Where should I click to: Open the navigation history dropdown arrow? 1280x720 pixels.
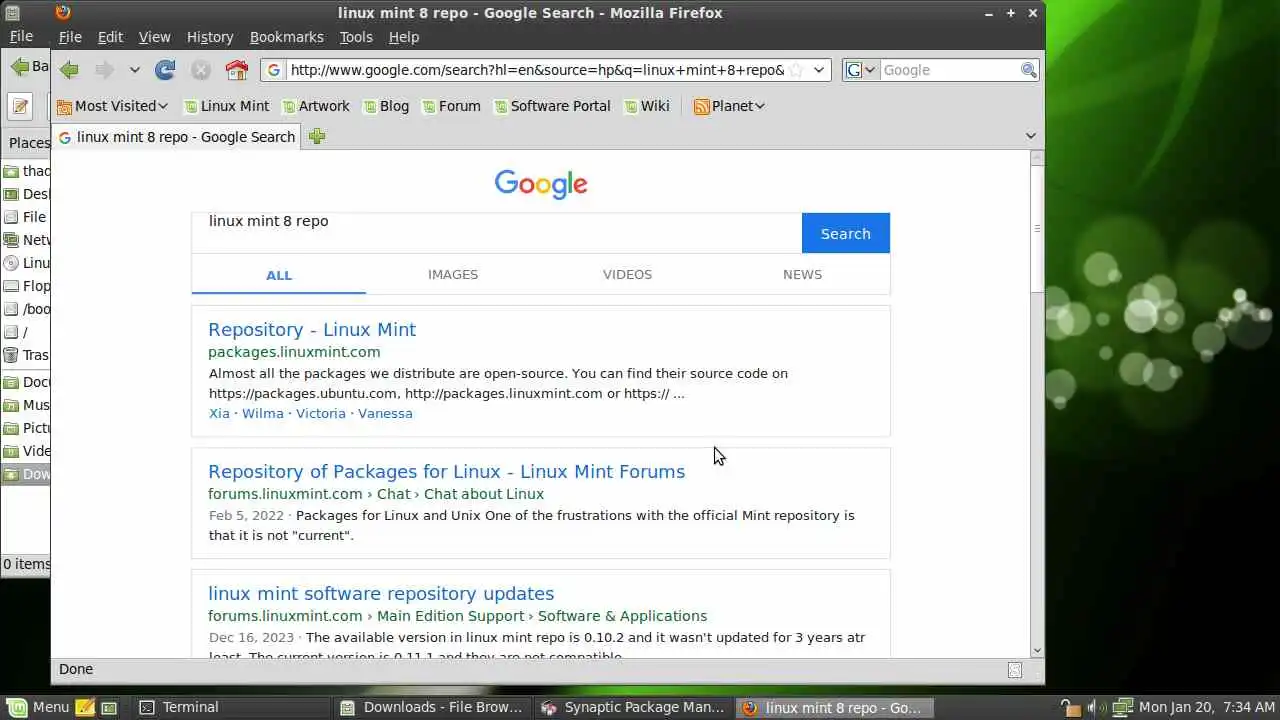[x=134, y=70]
